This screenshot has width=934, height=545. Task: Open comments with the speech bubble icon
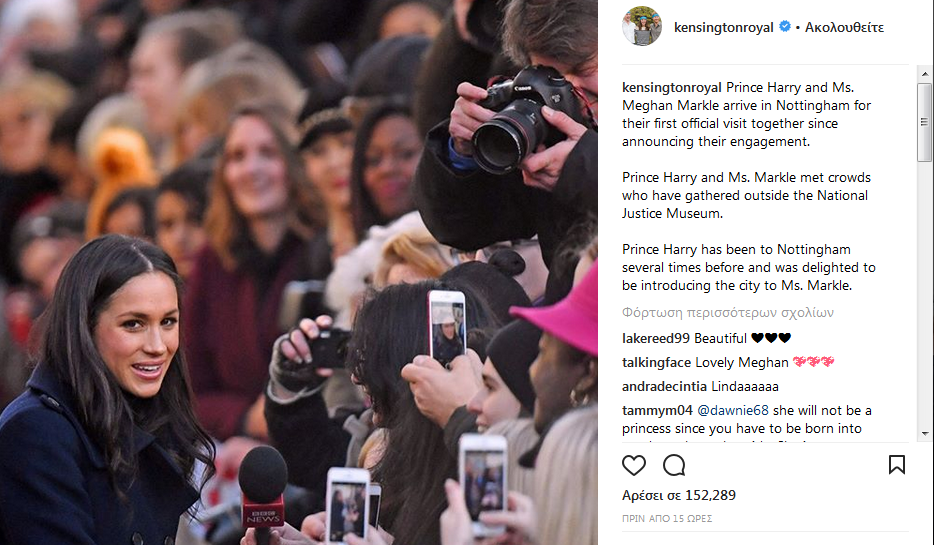(x=674, y=465)
